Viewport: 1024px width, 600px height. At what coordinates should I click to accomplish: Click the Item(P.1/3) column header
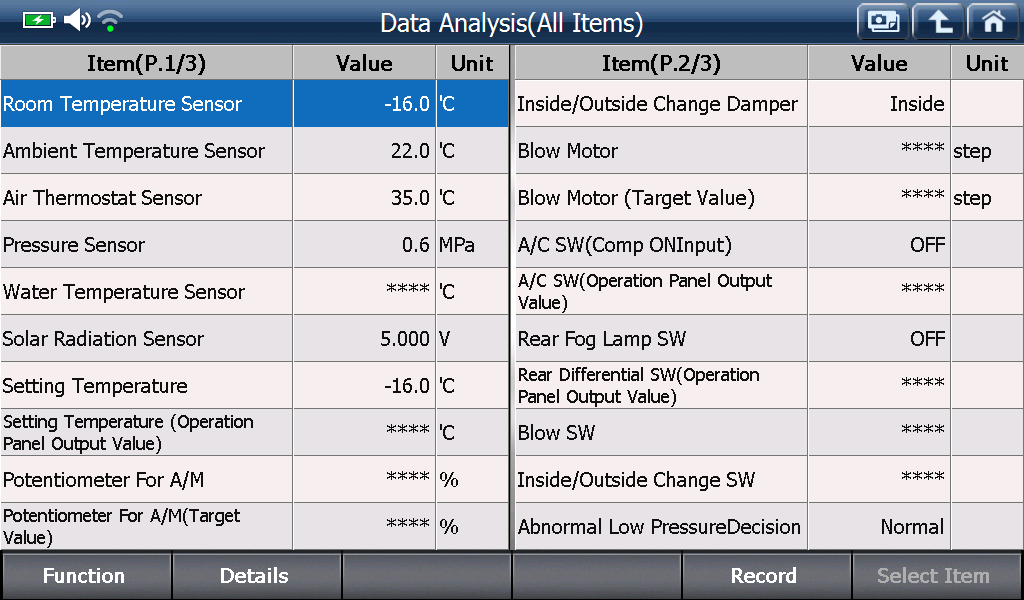coord(146,63)
